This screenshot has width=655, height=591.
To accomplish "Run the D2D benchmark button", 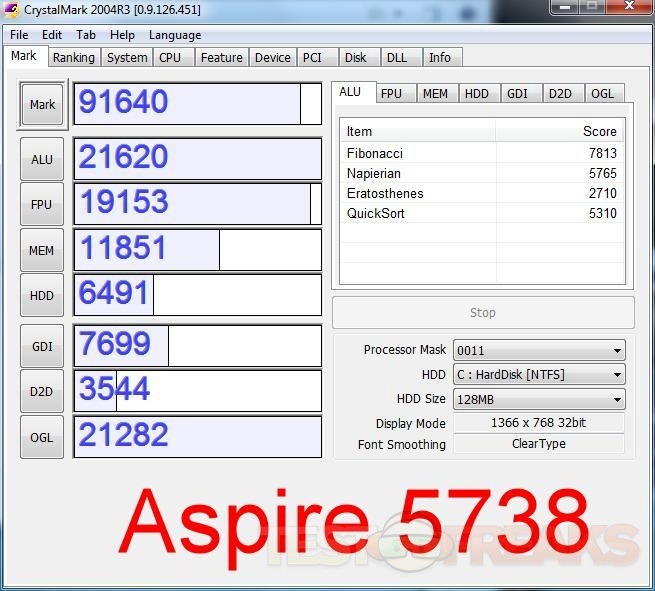I will click(x=42, y=391).
